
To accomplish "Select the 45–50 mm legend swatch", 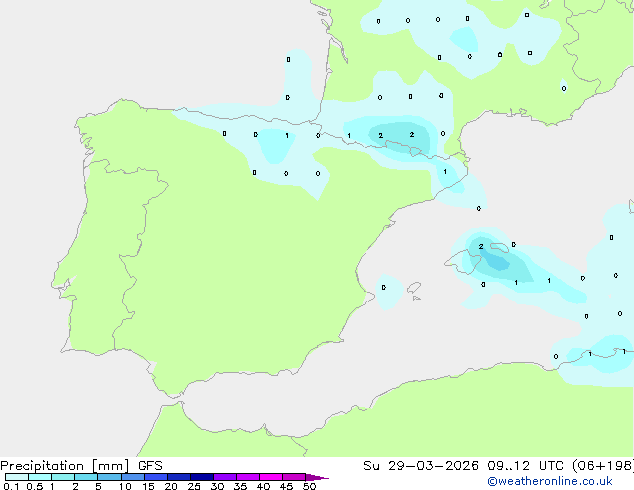I will [294, 477].
